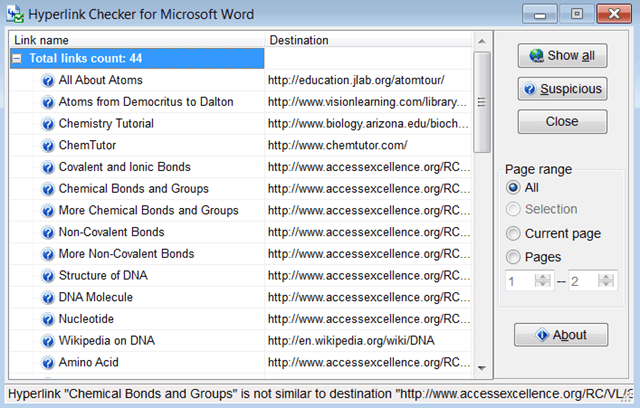Click the question icon beside Amino Acid
The image size is (640, 408).
click(x=48, y=362)
